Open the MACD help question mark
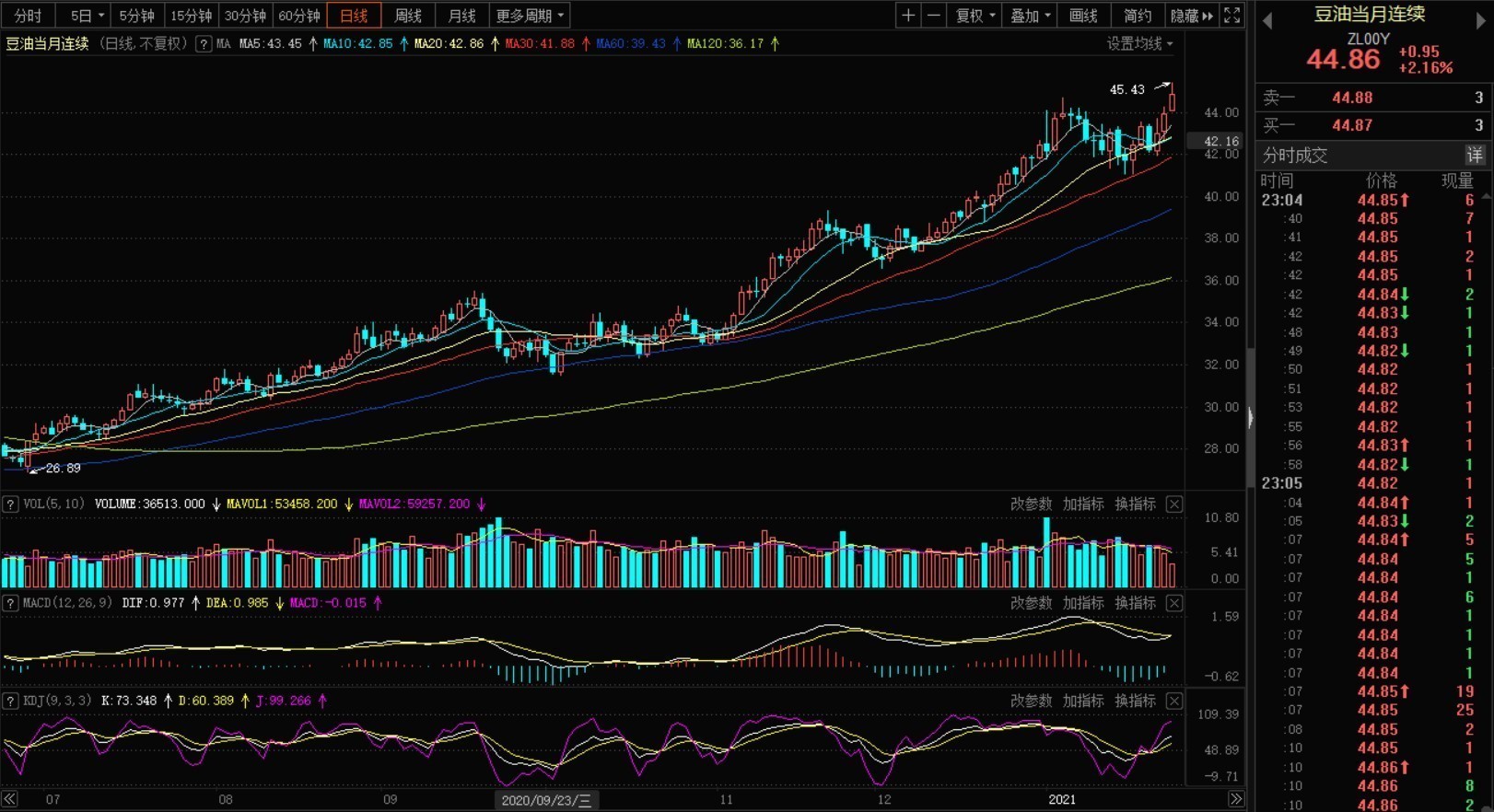The width and height of the screenshot is (1494, 812). pos(10,603)
